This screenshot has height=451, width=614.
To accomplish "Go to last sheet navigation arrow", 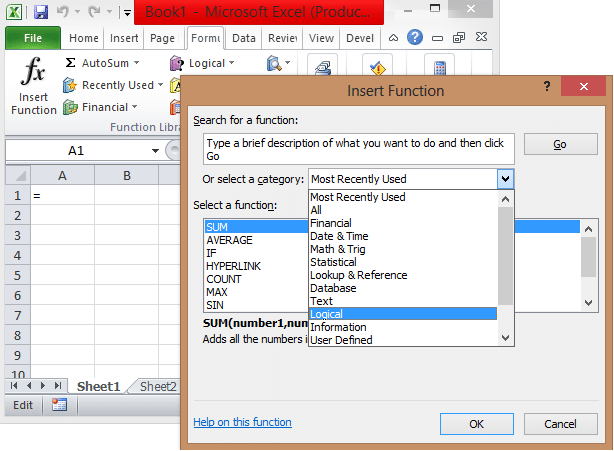I will coord(58,386).
